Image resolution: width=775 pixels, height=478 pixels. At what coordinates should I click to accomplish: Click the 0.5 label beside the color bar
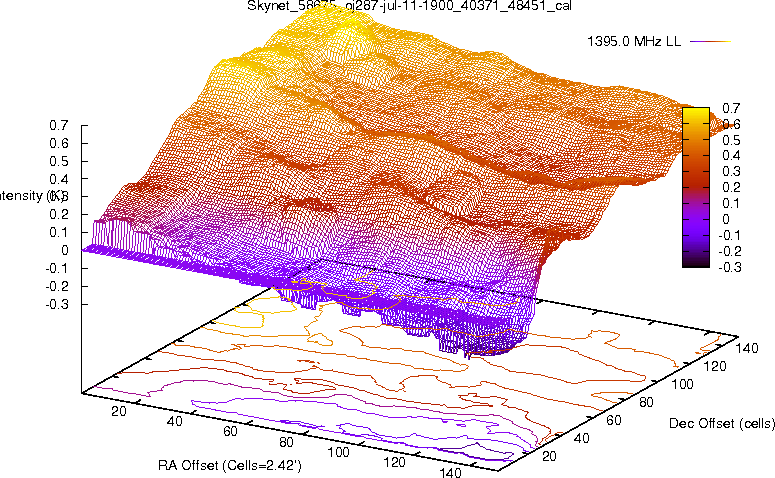tap(731, 140)
